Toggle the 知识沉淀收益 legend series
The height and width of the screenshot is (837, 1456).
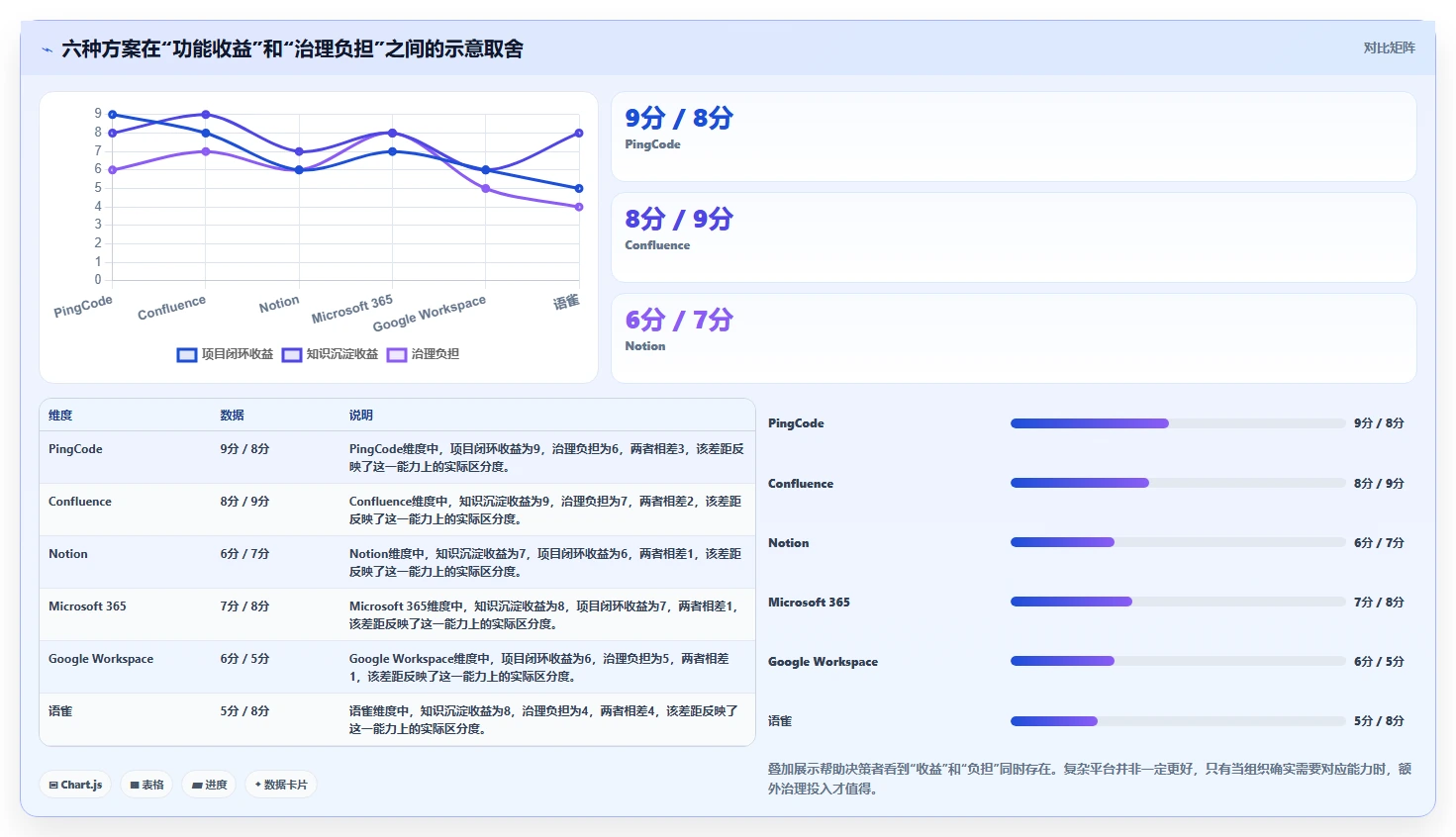[x=330, y=354]
